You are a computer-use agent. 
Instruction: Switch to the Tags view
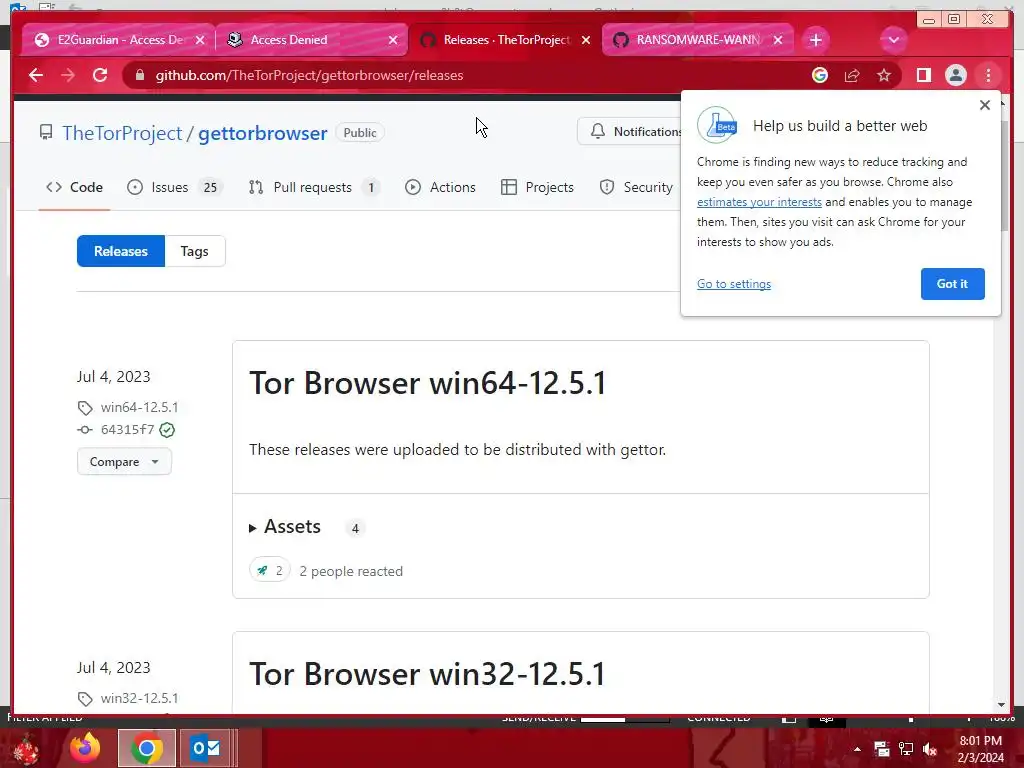195,251
